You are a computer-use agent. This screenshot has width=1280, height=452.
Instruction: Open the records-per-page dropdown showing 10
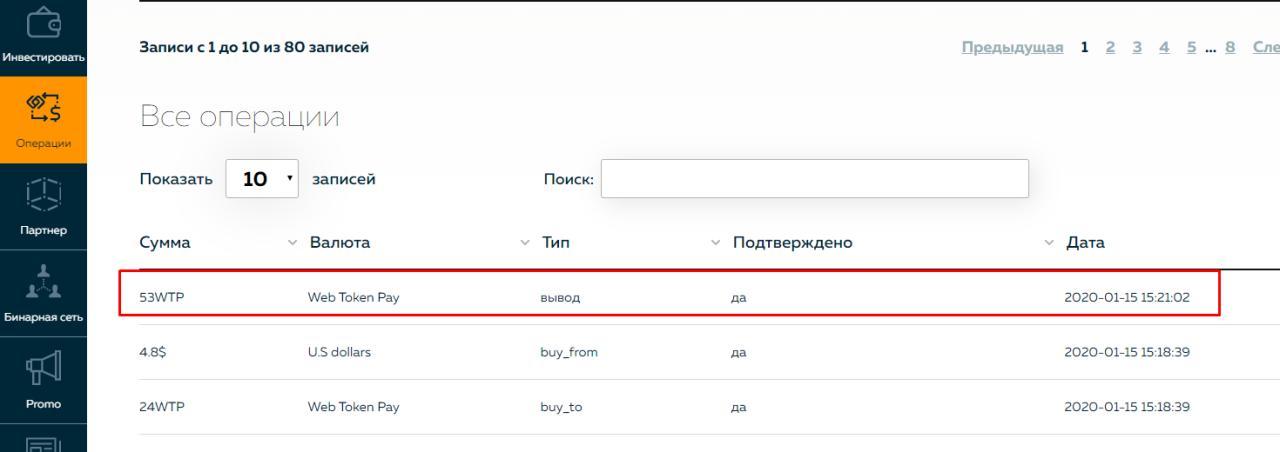pos(262,179)
